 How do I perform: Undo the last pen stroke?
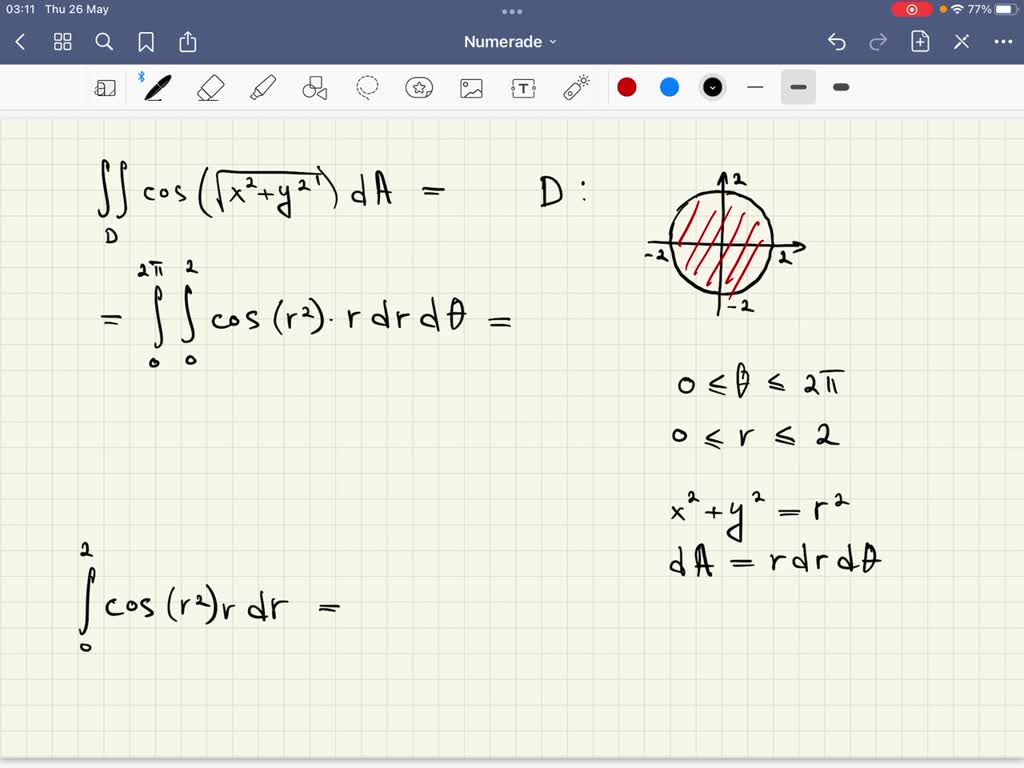[837, 41]
